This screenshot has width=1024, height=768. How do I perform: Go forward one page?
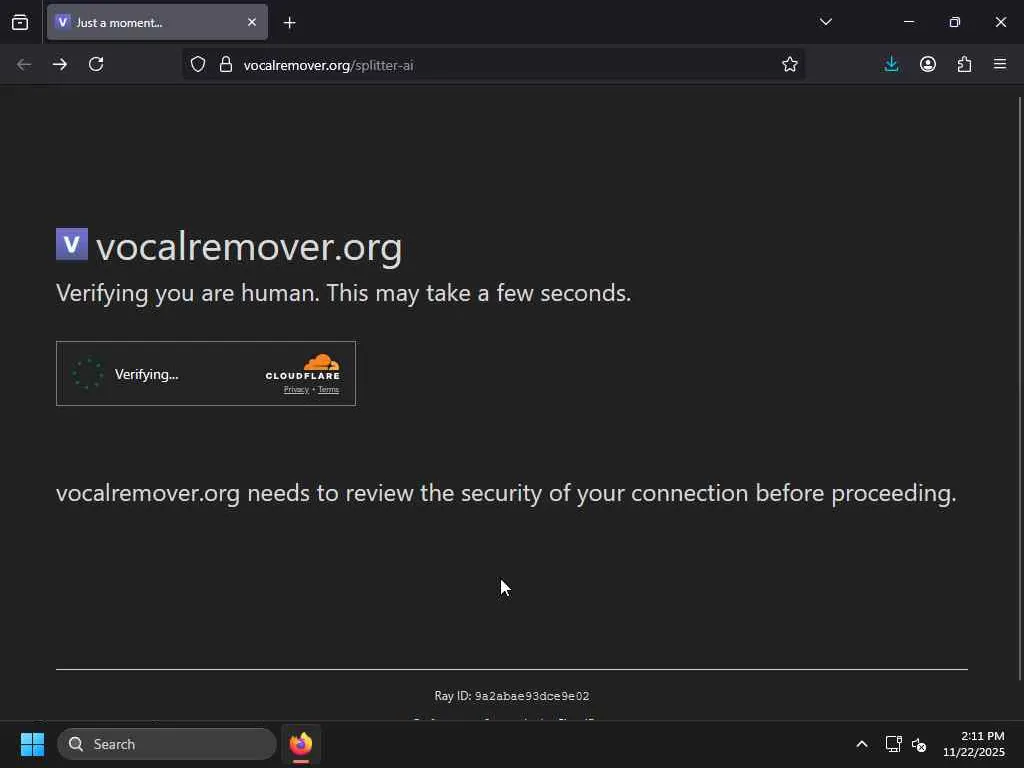(x=60, y=64)
